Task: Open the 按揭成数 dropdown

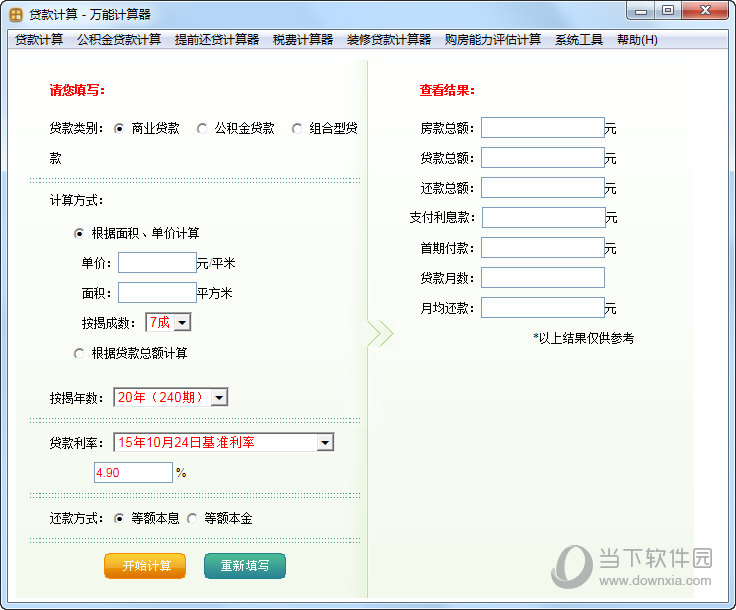Action: point(168,322)
